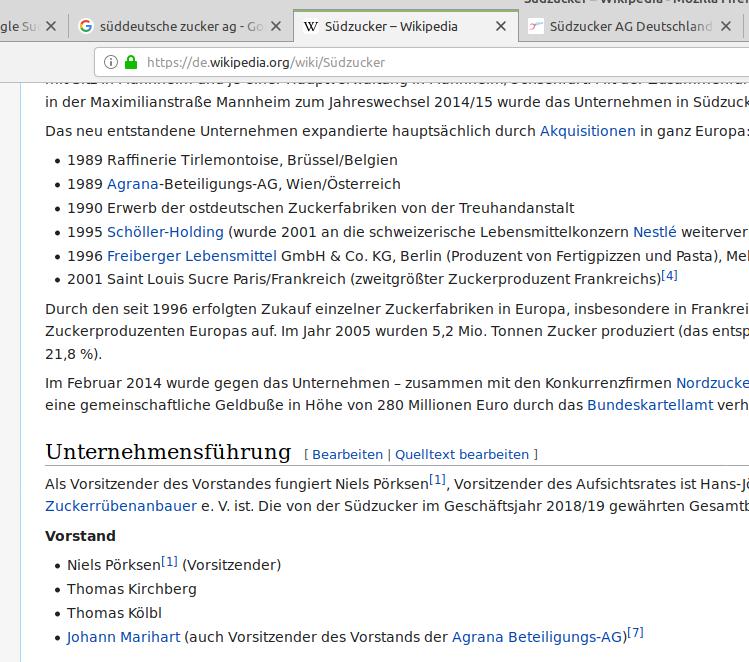Follow the Bundeskartellamt link
Screen dimensions: 749x662
[x=650, y=405]
